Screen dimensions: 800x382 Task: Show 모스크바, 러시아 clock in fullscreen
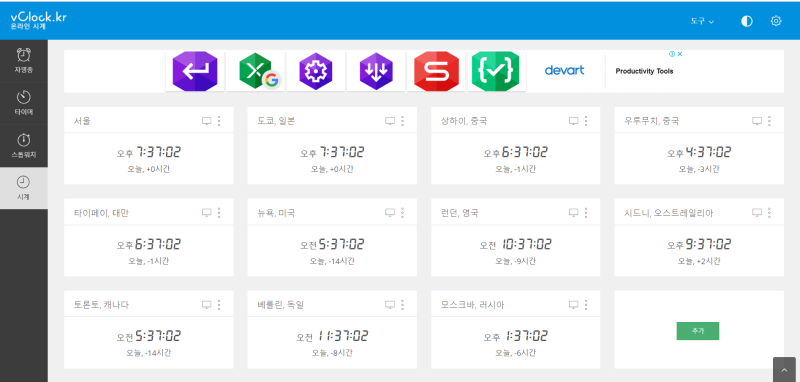573,304
